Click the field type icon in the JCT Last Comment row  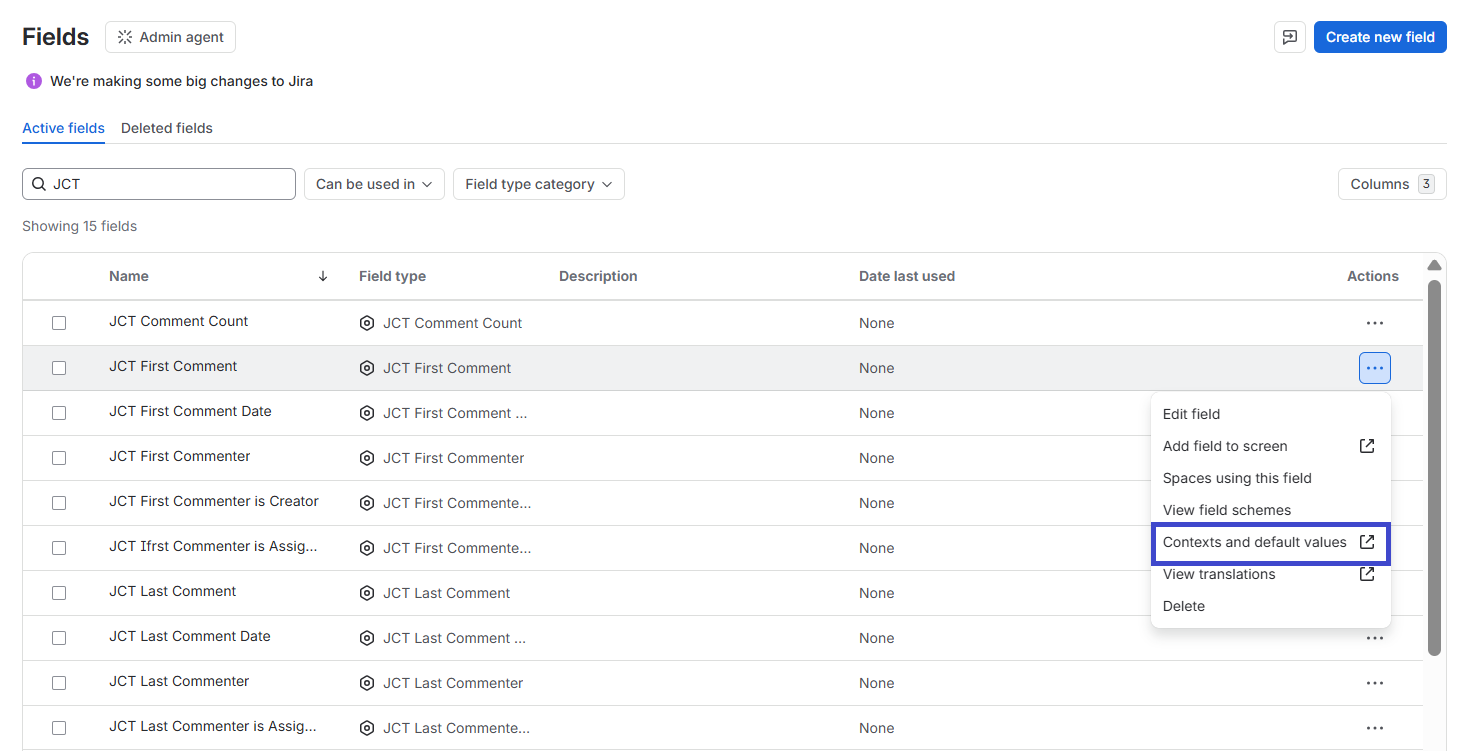click(x=367, y=593)
